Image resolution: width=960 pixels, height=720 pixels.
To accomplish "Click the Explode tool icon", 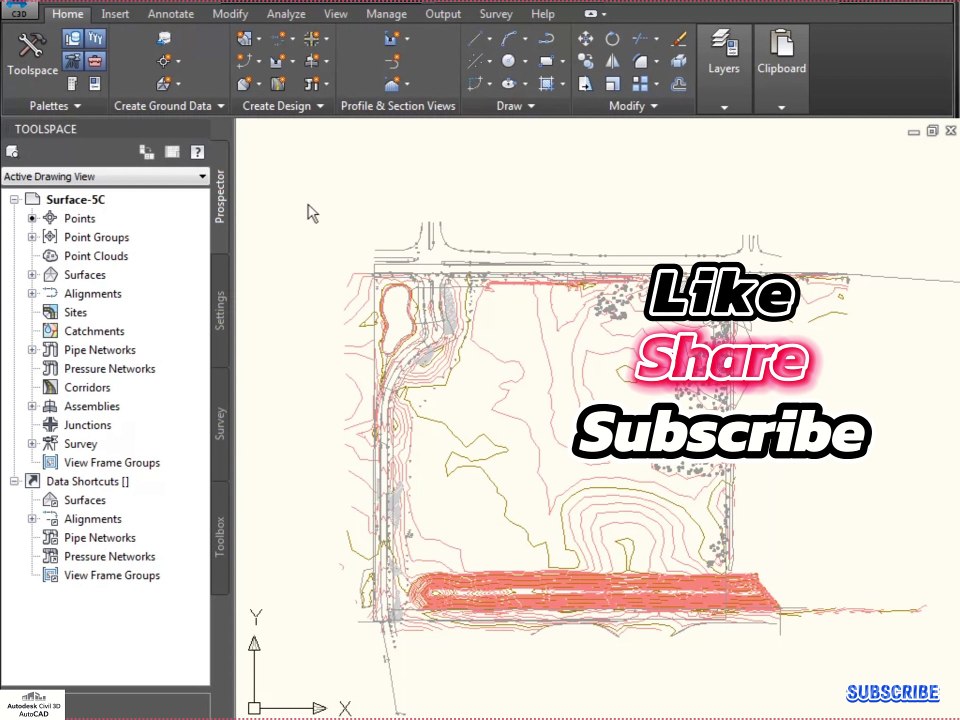I will click(678, 61).
